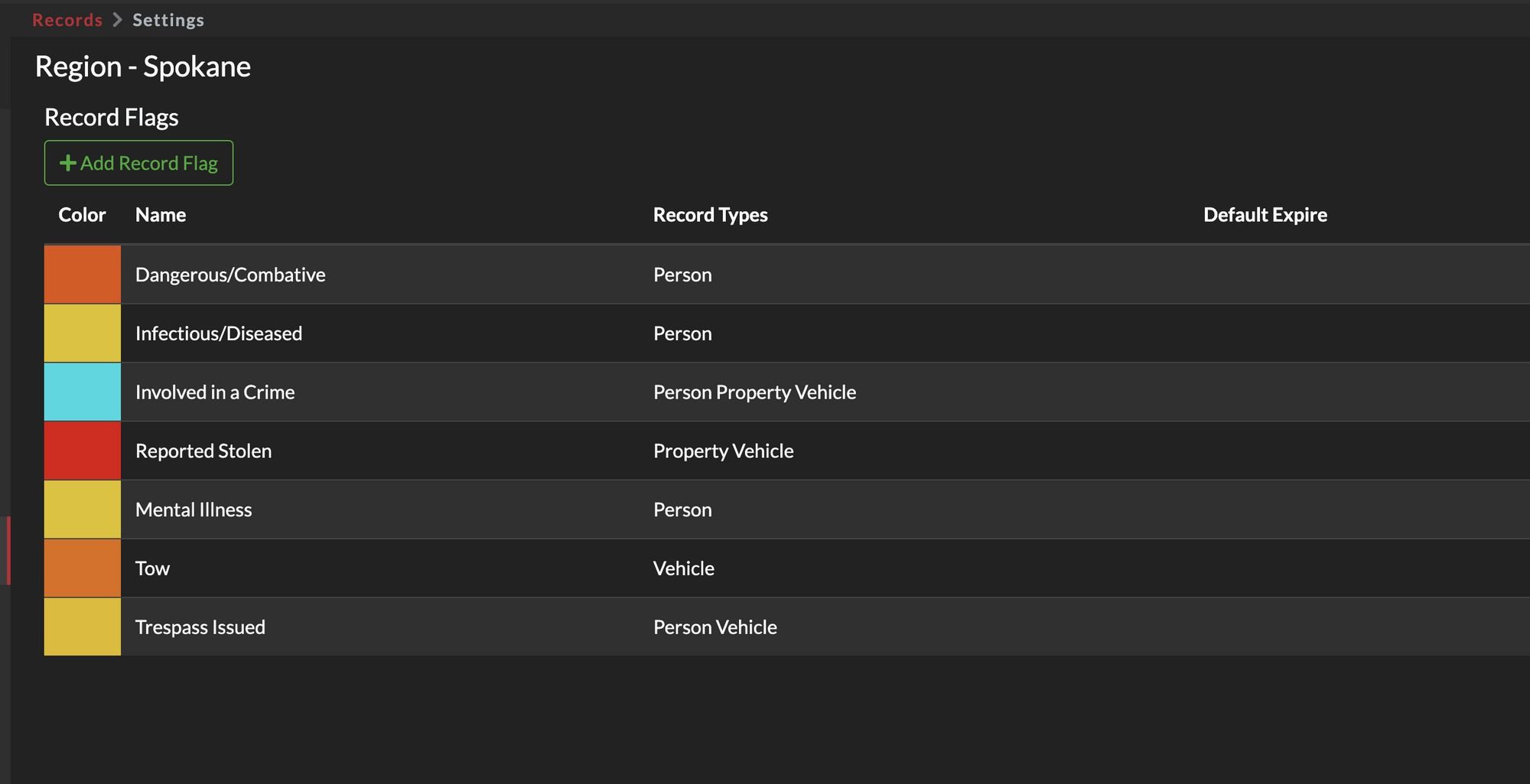Click the Settings breadcrumb item

[x=167, y=19]
